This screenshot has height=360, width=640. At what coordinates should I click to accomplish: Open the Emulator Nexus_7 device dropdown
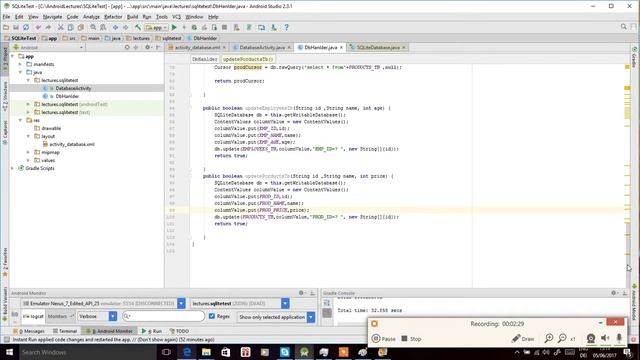coord(181,303)
